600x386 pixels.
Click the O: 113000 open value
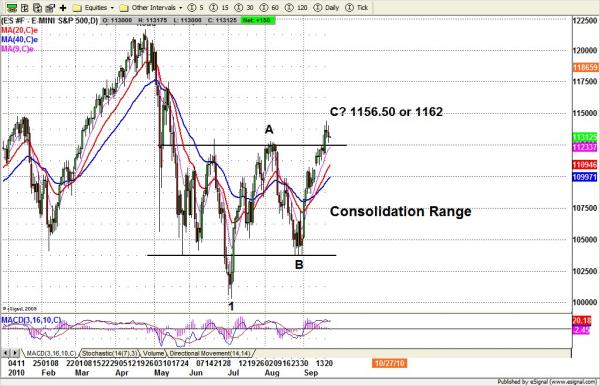pyautogui.click(x=117, y=20)
